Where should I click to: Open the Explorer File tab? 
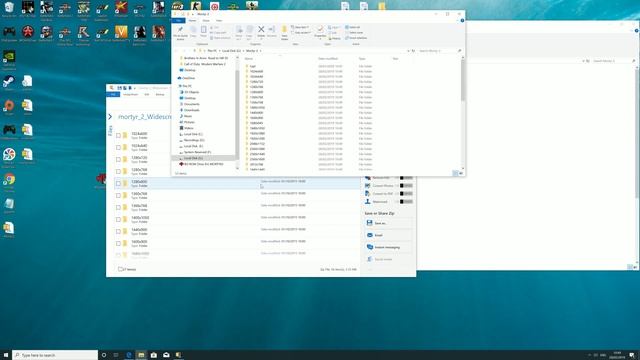tap(178, 20)
